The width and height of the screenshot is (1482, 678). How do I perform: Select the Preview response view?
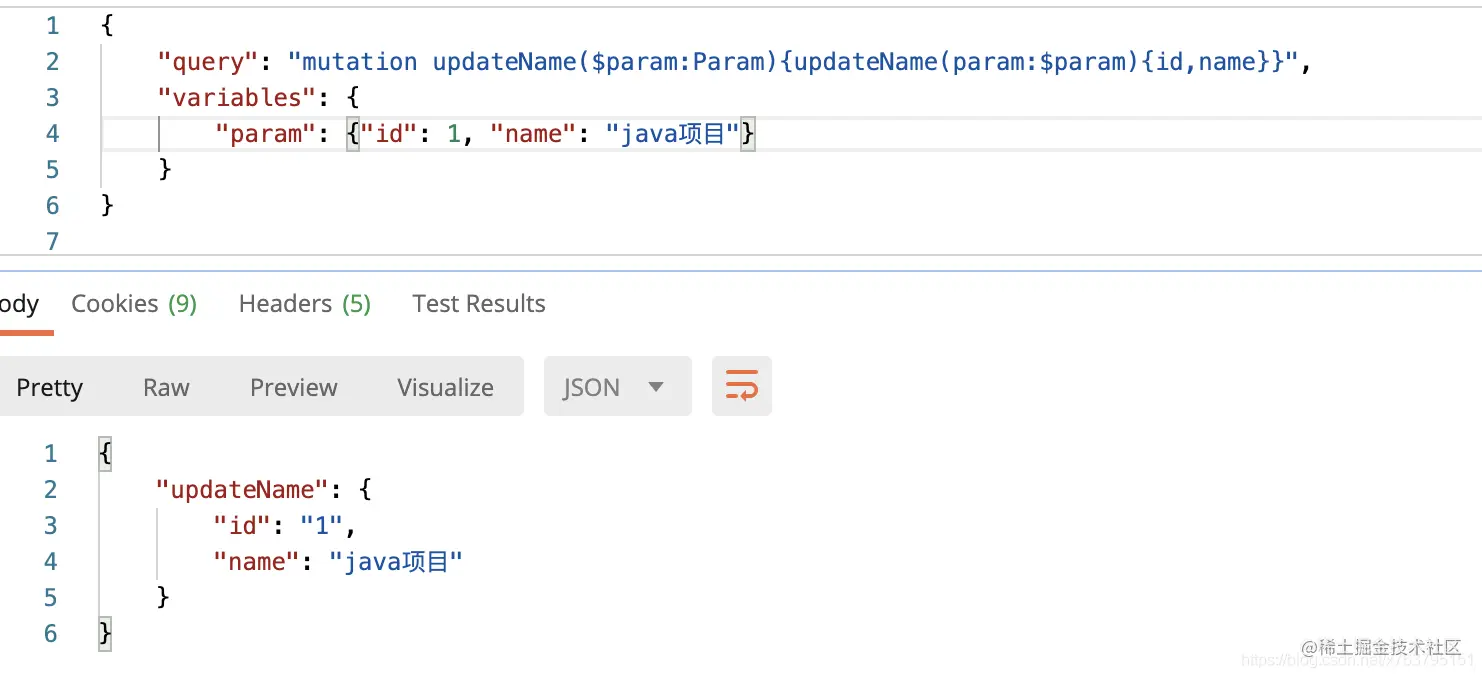tap(294, 387)
